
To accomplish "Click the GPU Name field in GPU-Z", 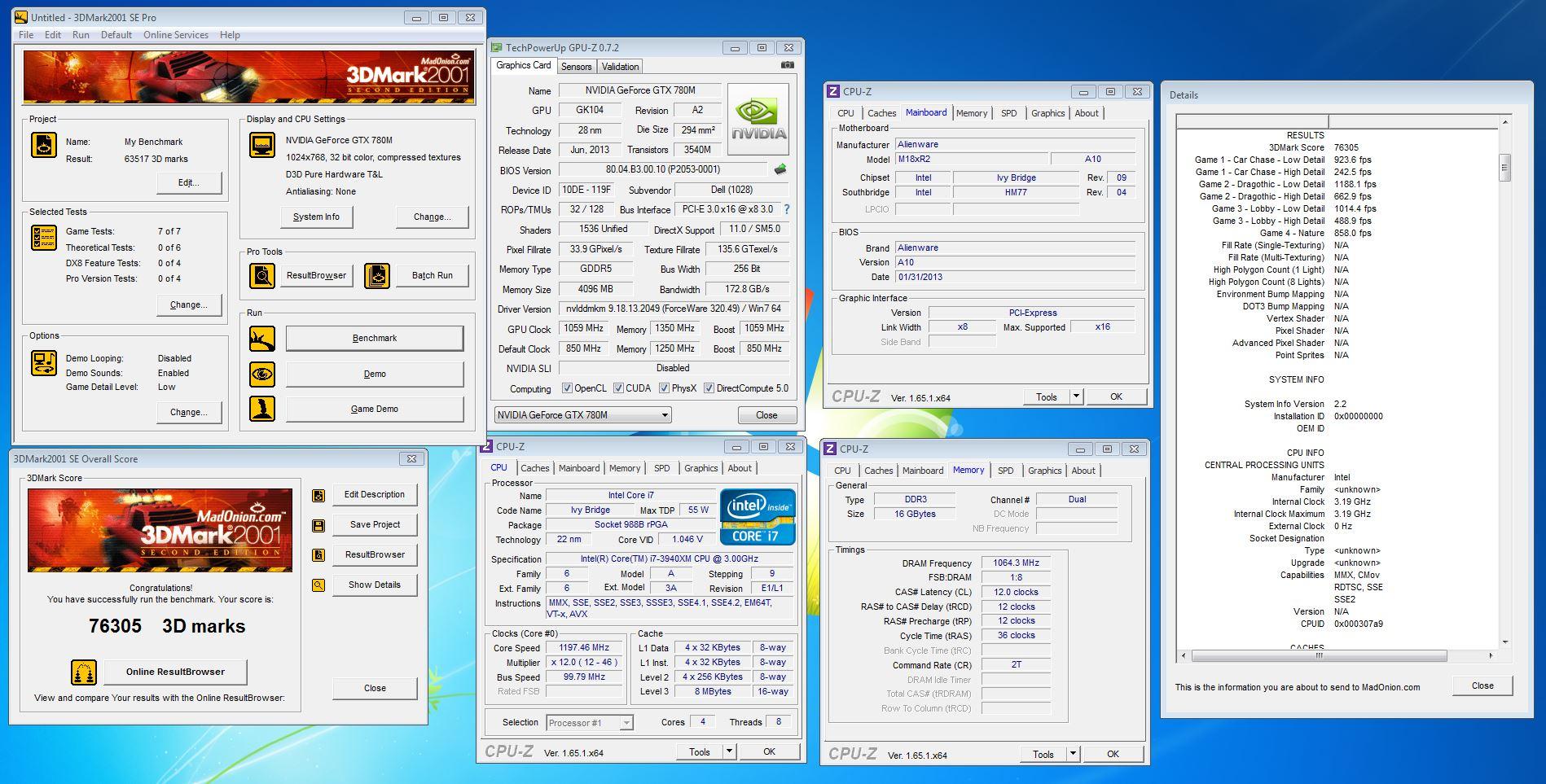I will tap(639, 90).
